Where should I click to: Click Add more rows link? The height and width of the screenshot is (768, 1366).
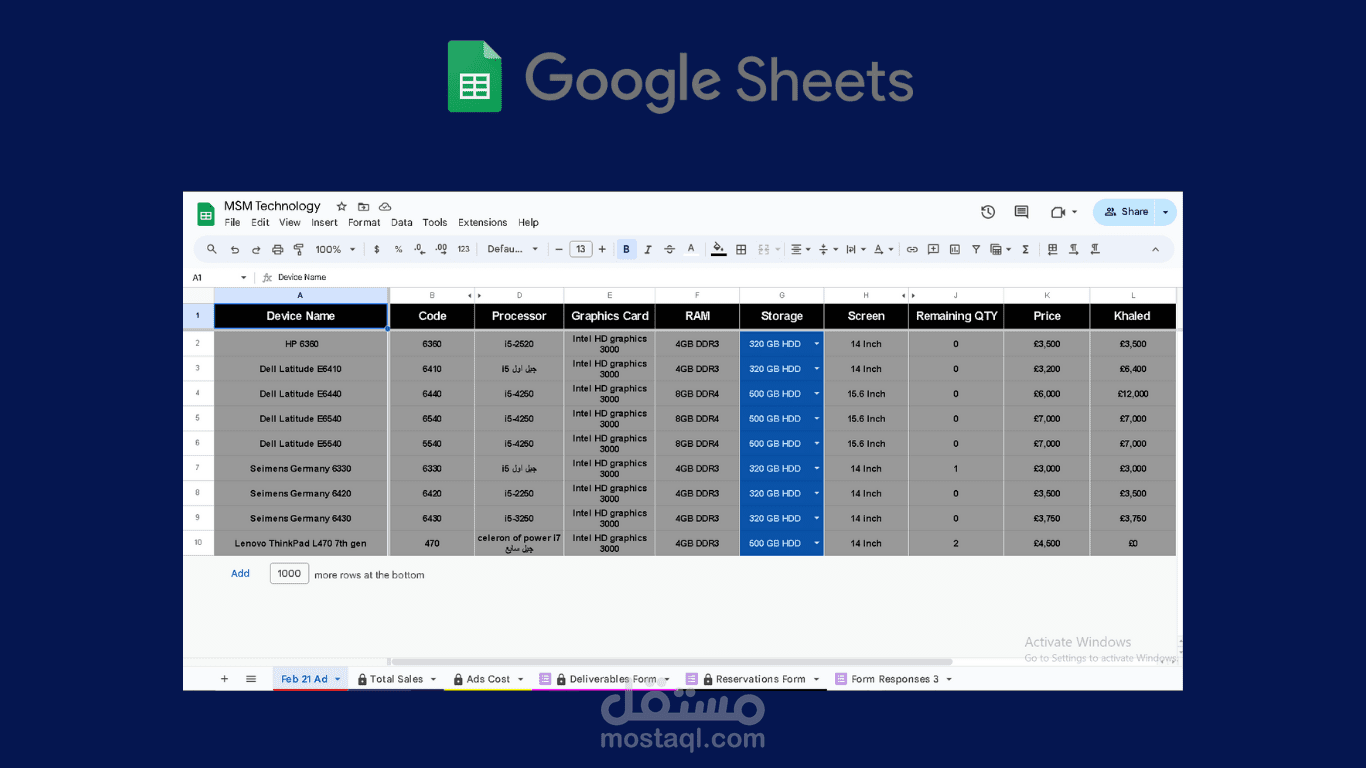click(240, 574)
